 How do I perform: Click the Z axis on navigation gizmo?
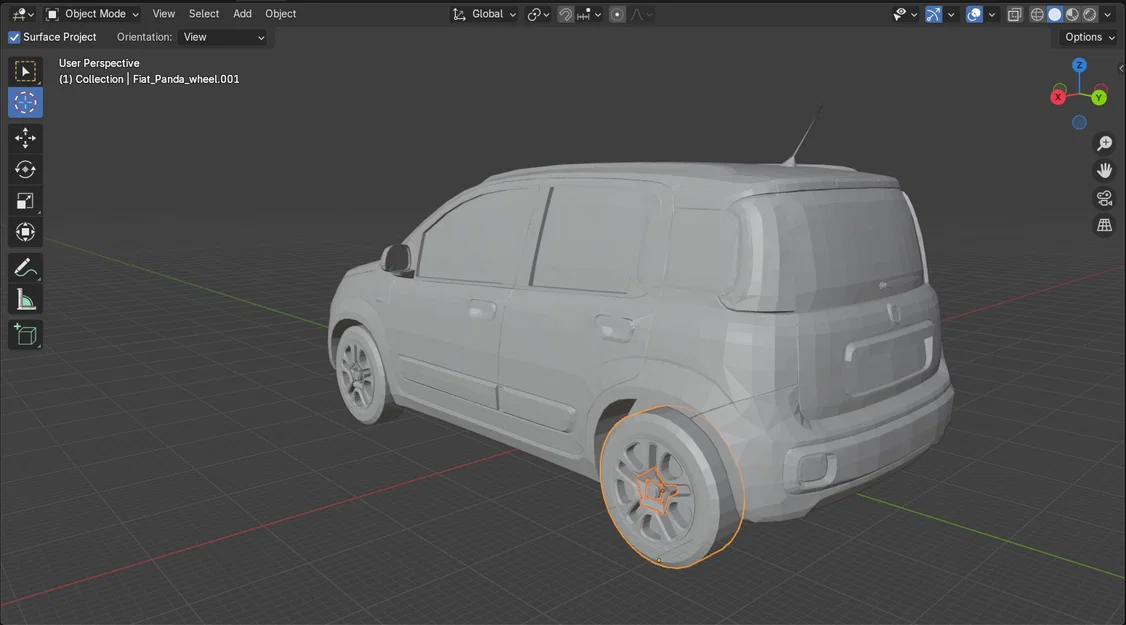point(1078,64)
